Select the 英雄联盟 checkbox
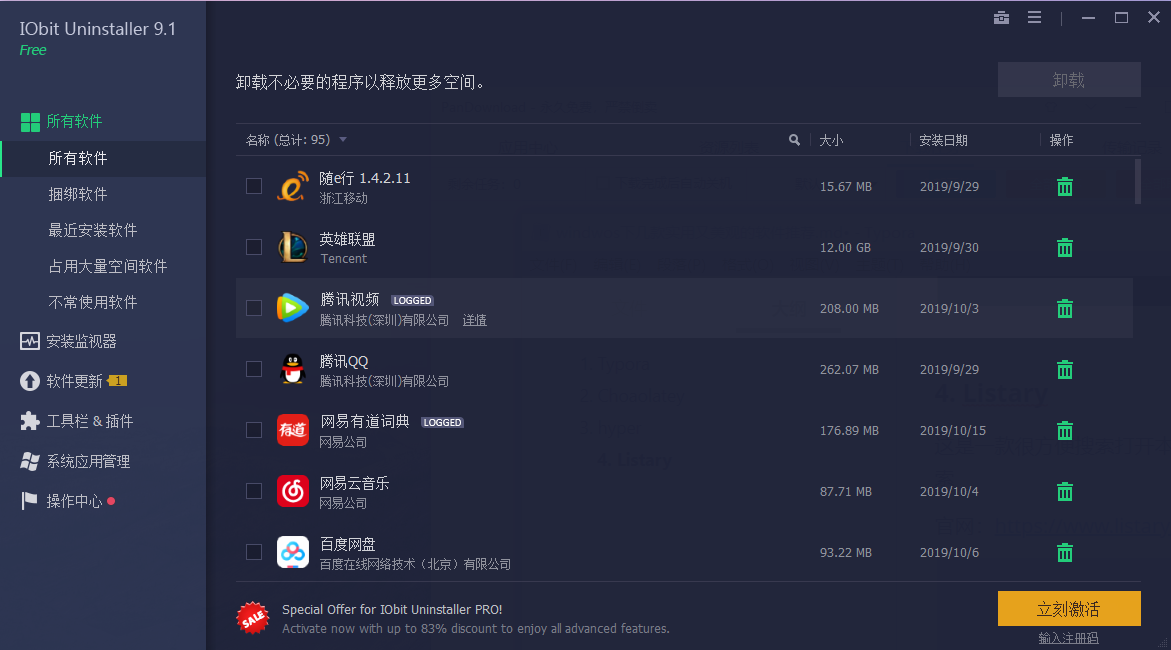The width and height of the screenshot is (1171, 650). (x=254, y=247)
